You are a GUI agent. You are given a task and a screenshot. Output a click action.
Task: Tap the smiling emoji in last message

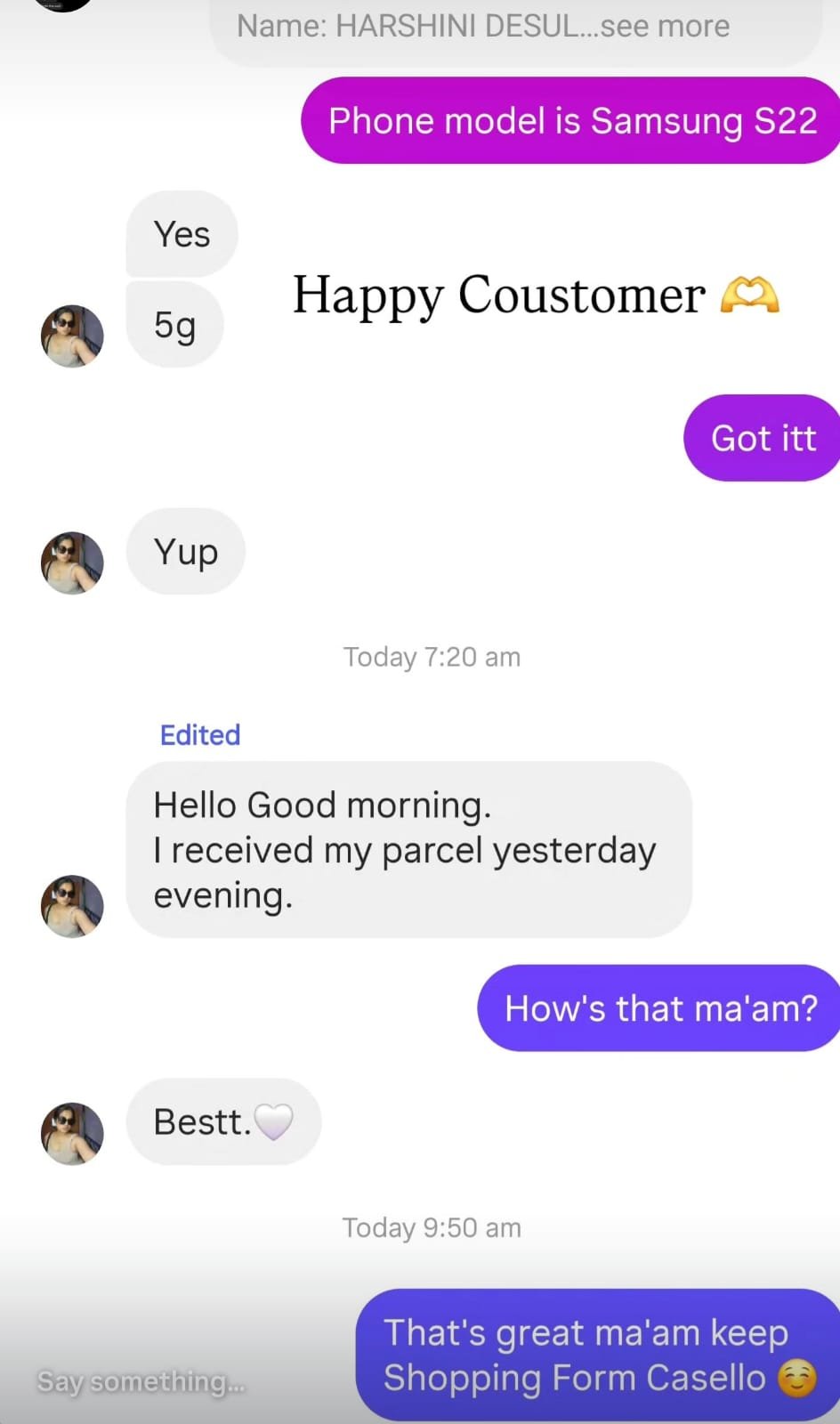coord(796,1379)
